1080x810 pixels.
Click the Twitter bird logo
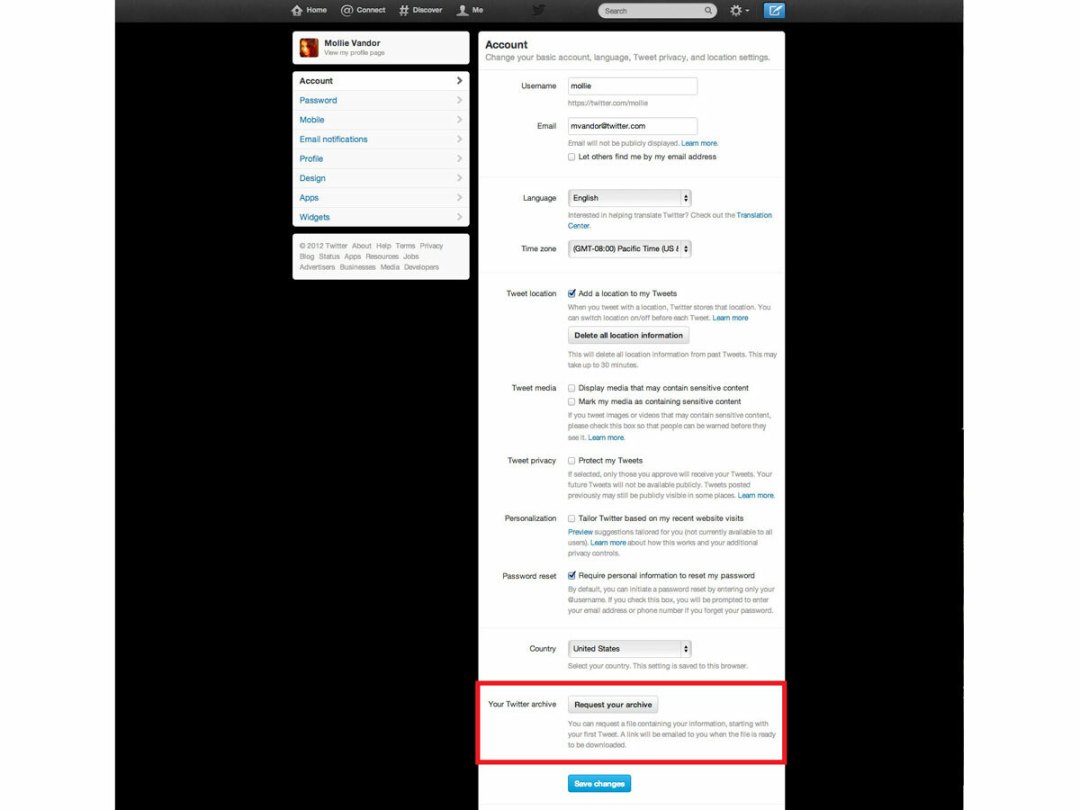(x=539, y=10)
